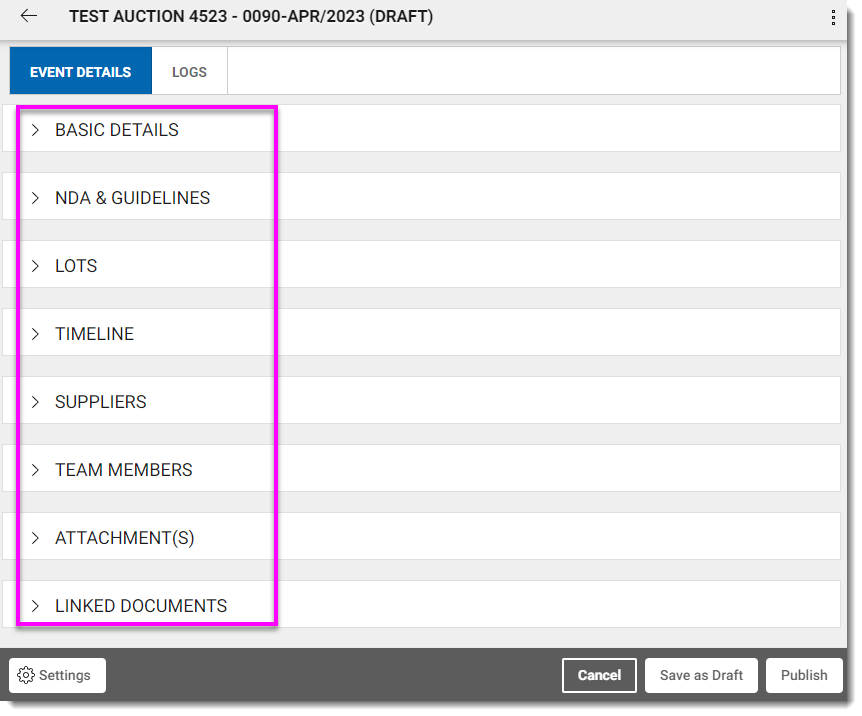Click the event title text in the header
This screenshot has width=862, height=716.
[x=250, y=17]
